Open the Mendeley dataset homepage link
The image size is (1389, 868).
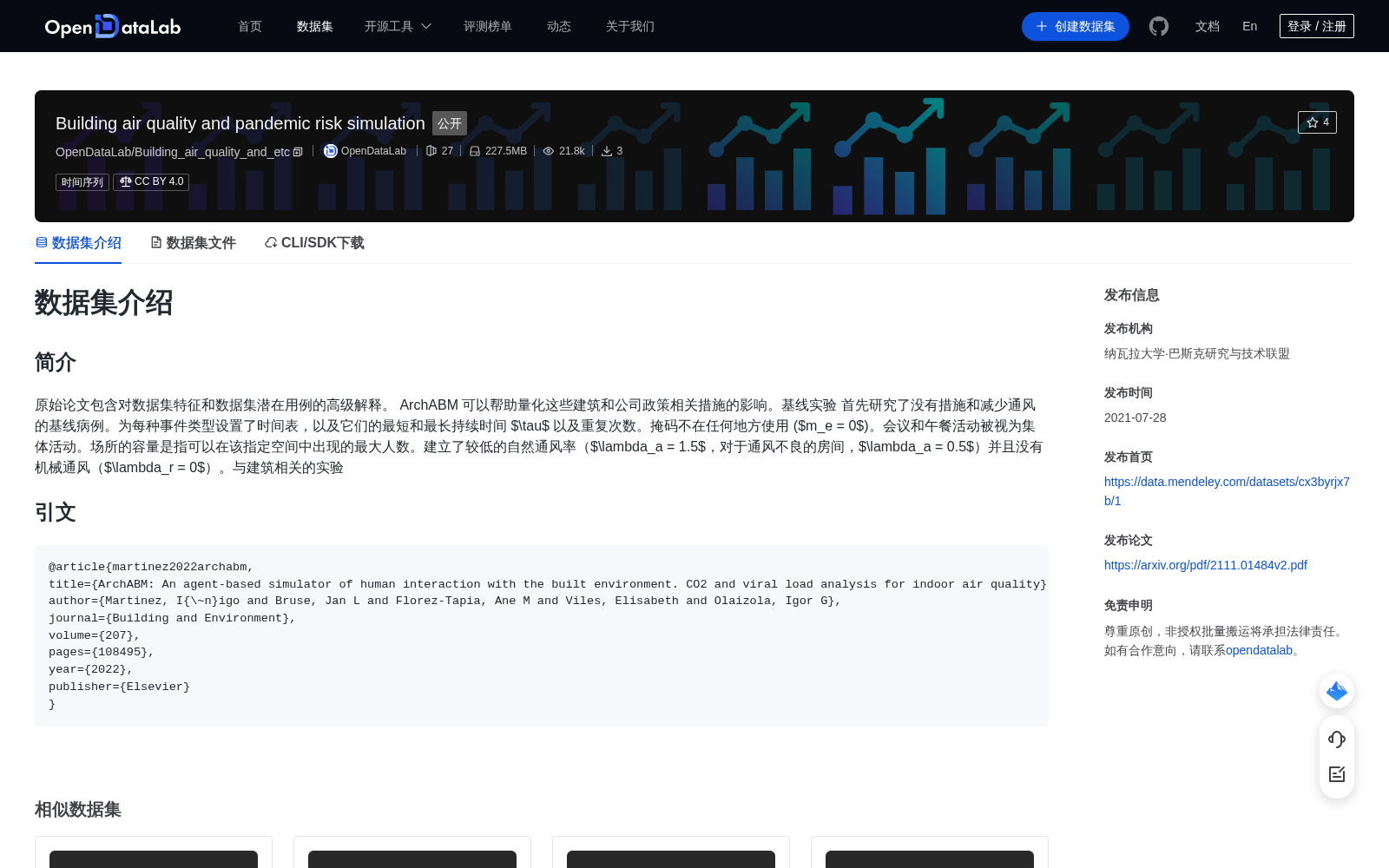tap(1227, 491)
